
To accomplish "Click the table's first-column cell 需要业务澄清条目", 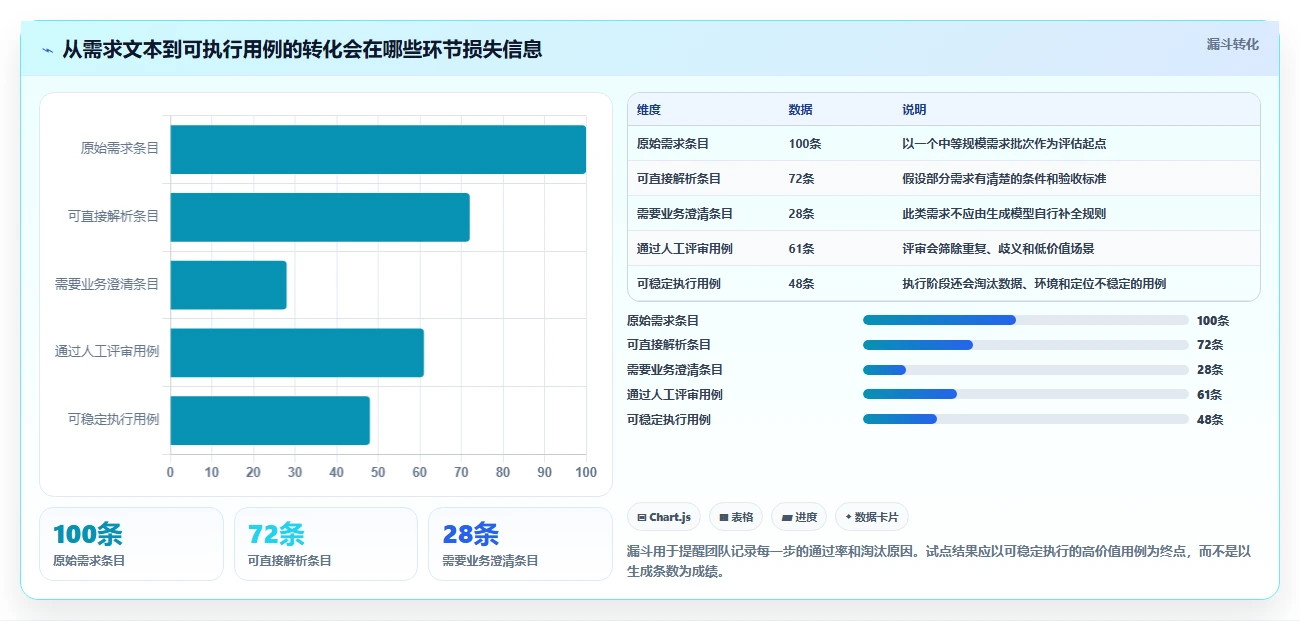I will click(x=684, y=213).
